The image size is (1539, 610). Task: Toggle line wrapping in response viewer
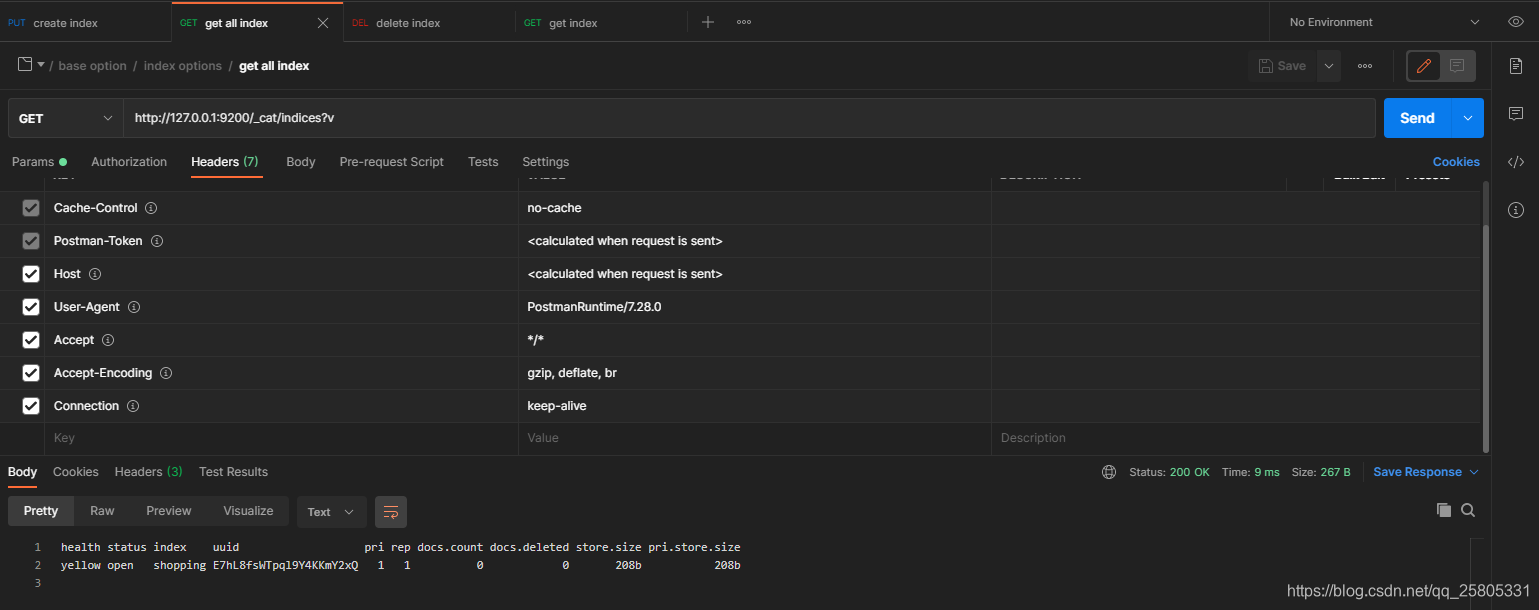[390, 511]
